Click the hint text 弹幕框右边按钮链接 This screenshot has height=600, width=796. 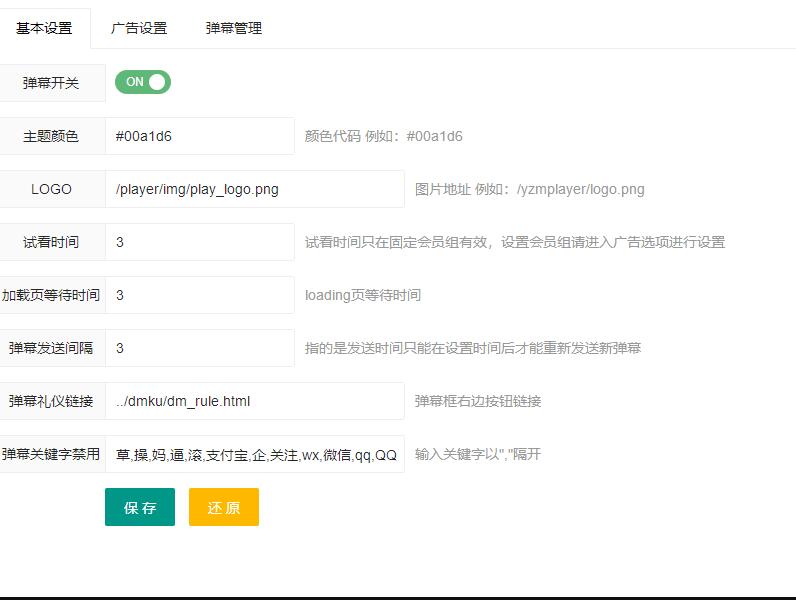tap(478, 401)
